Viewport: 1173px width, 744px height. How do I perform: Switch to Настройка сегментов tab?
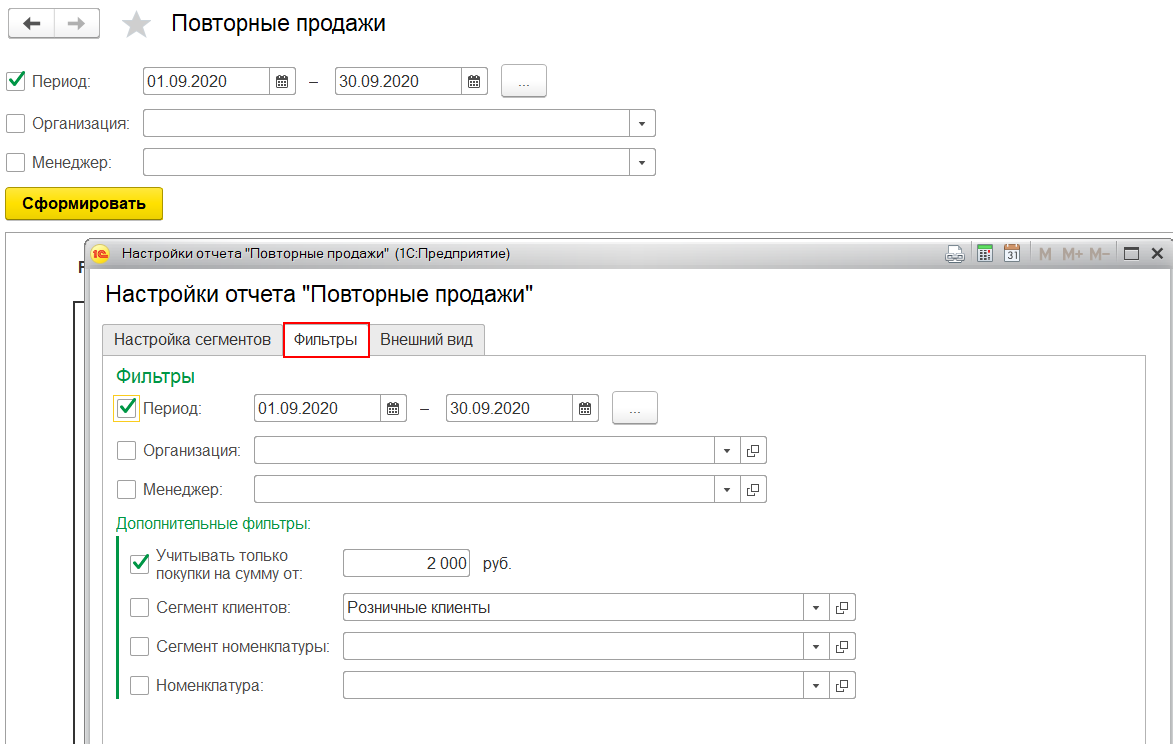(x=192, y=340)
